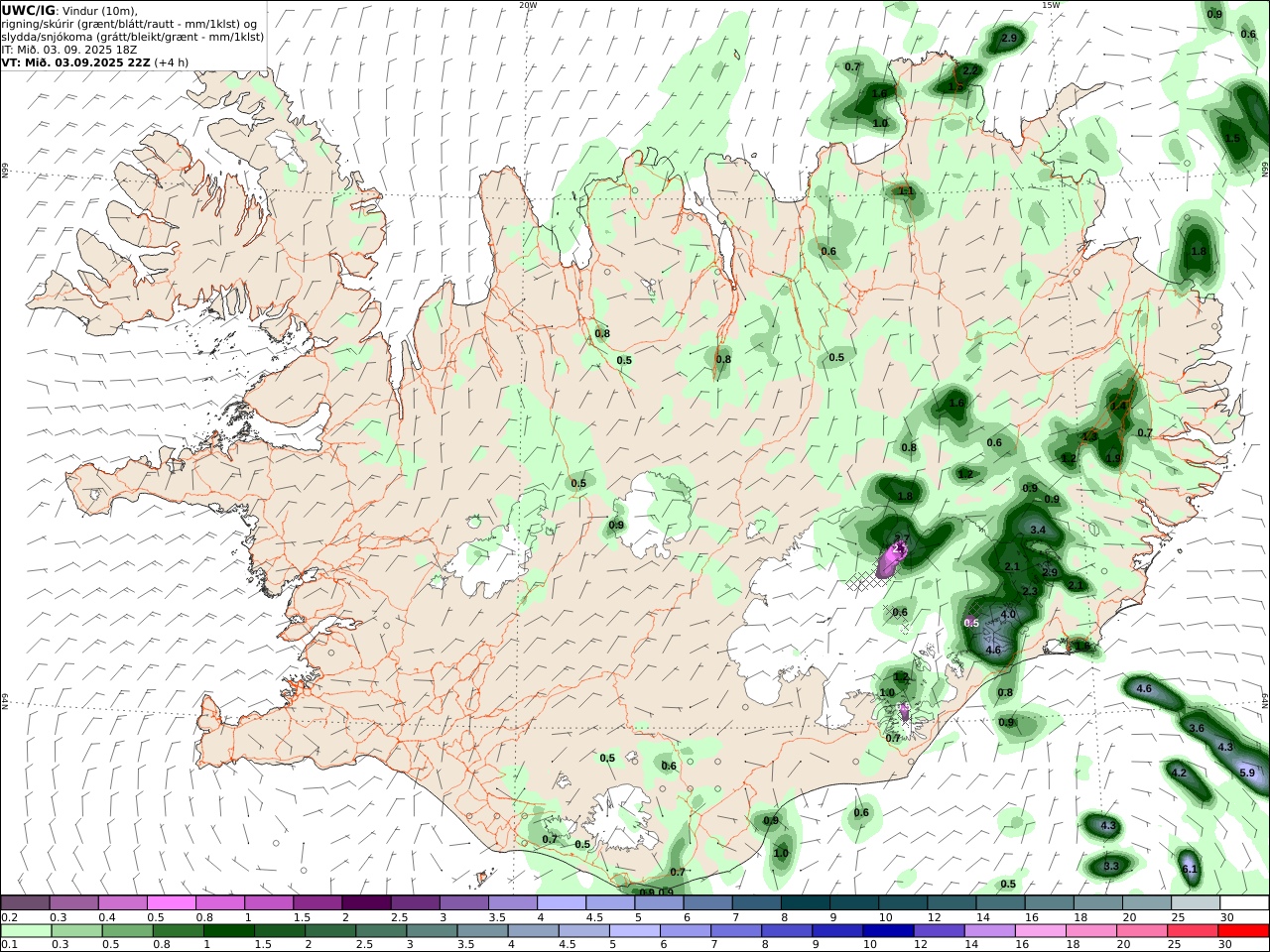Image resolution: width=1270 pixels, height=952 pixels.
Task: Select the 'slydda/snjókoma' snow legend description line
Action: (x=133, y=37)
